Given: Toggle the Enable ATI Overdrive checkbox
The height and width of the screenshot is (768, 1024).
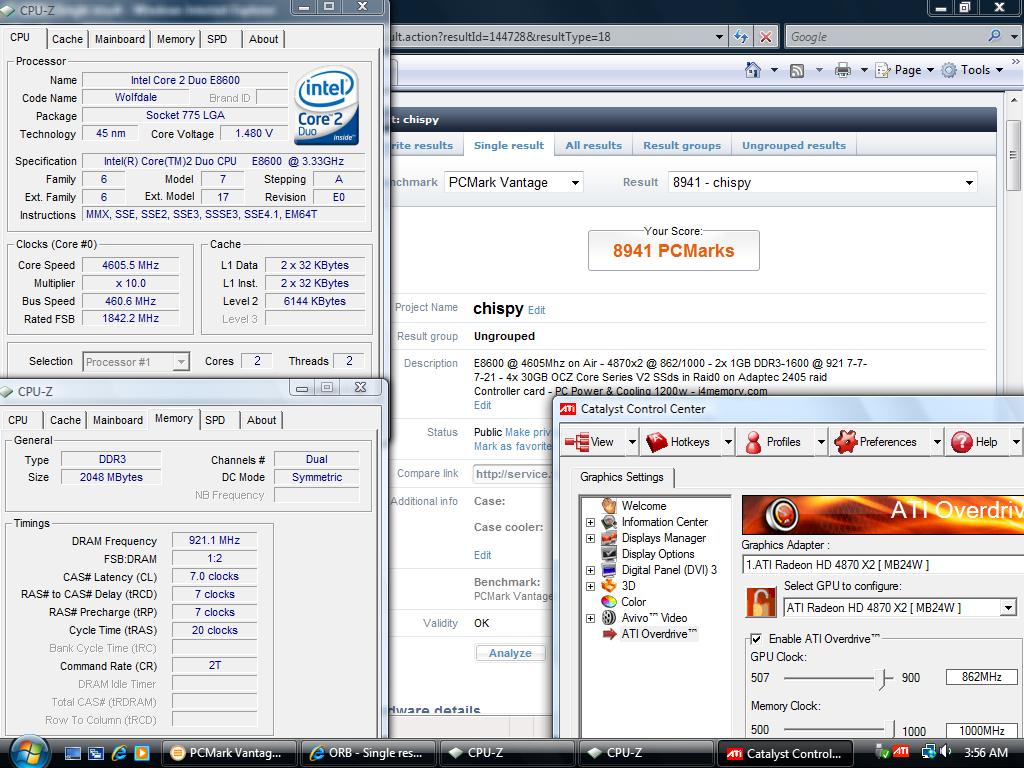Looking at the screenshot, I should click(x=756, y=639).
